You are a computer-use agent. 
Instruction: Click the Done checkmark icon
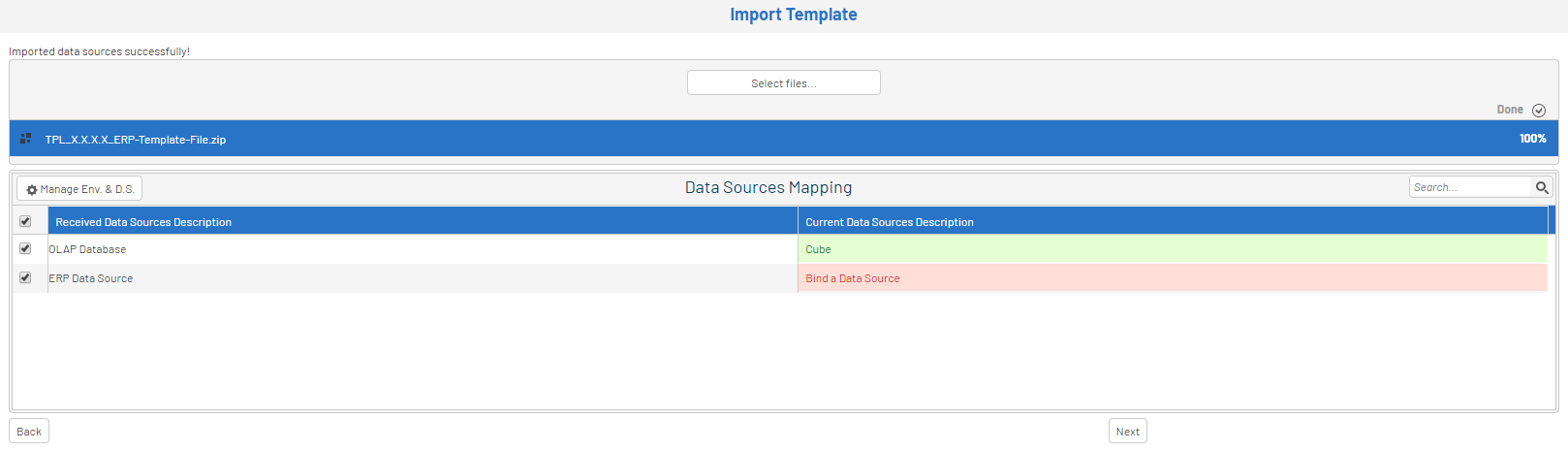pyautogui.click(x=1538, y=111)
